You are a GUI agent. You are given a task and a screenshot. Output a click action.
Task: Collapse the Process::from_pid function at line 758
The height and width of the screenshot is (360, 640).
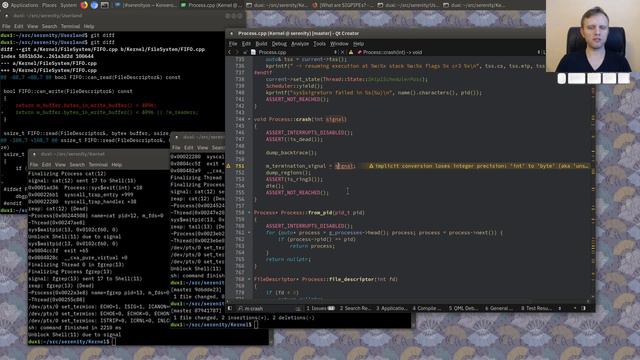tap(249, 213)
